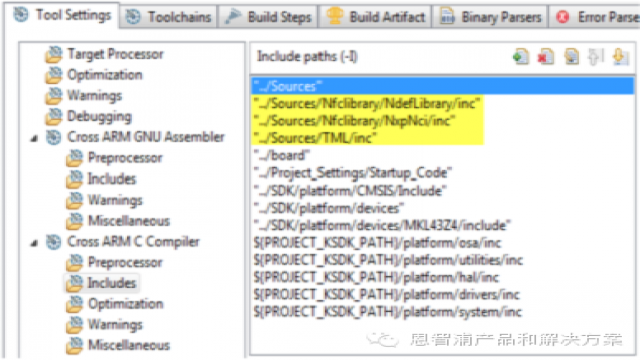Screen dimensions: 640x360
Task: Select top-level Warnings settings
Action: 94,96
